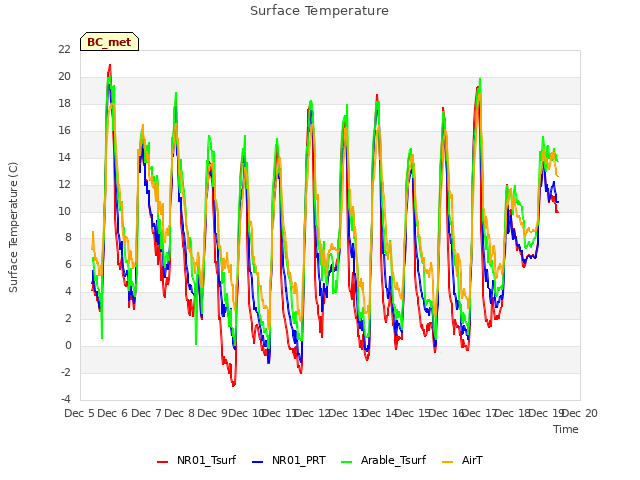This screenshot has height=480, width=640.
Task: Click the Dec 8 x-axis tick label
Action: [x=180, y=413]
